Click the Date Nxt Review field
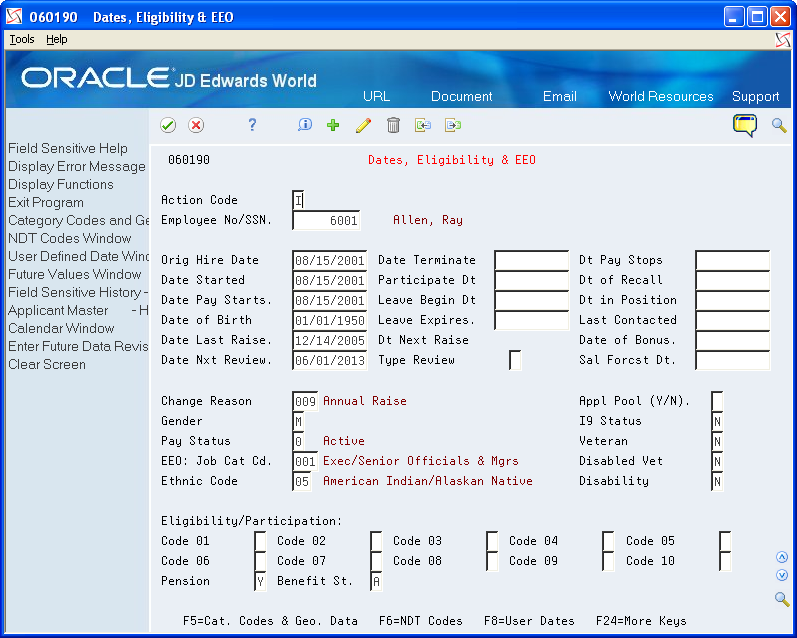The height and width of the screenshot is (638, 797). [x=329, y=360]
